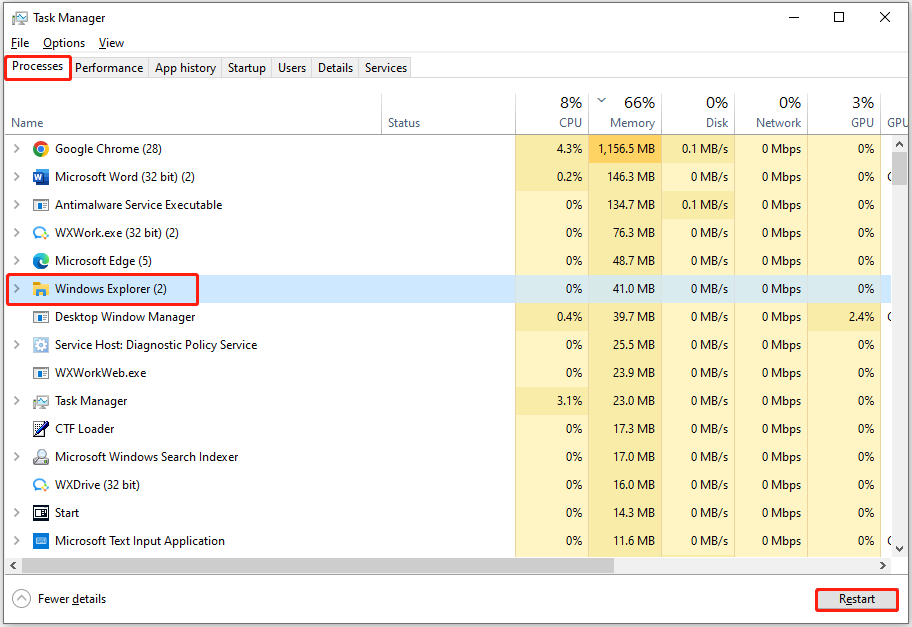
Task: Click the Service Host gear icon
Action: 41,345
